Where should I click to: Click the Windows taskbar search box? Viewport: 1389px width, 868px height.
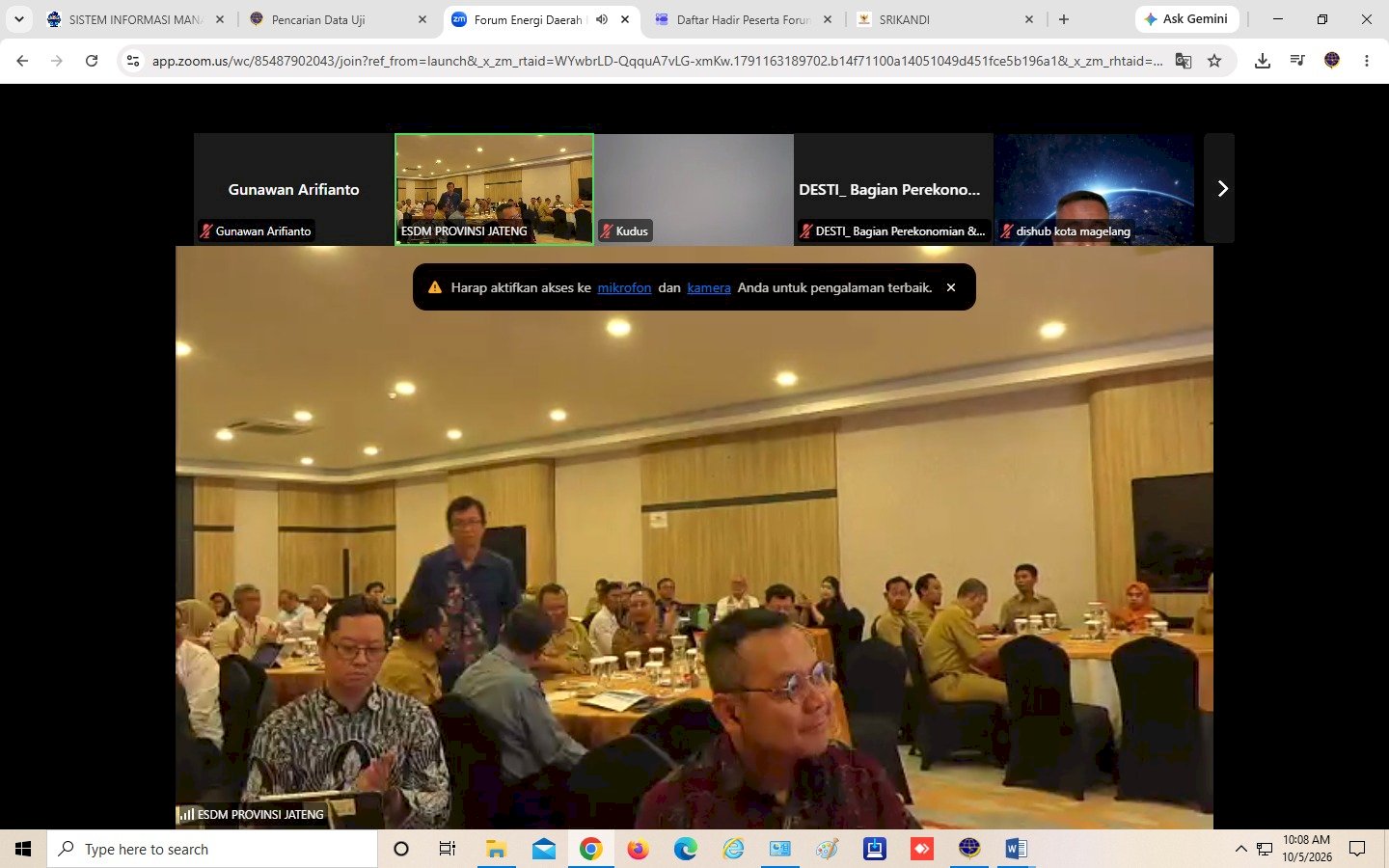(x=212, y=849)
